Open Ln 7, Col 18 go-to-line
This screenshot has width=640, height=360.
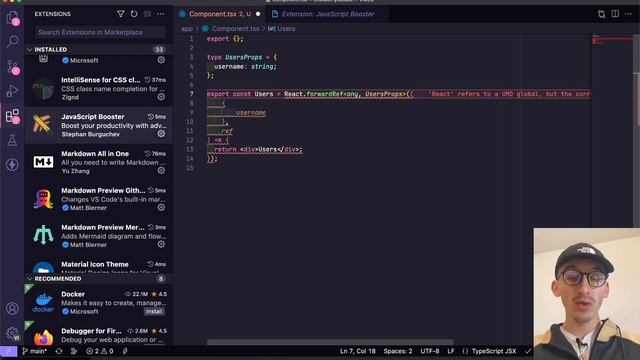(358, 351)
